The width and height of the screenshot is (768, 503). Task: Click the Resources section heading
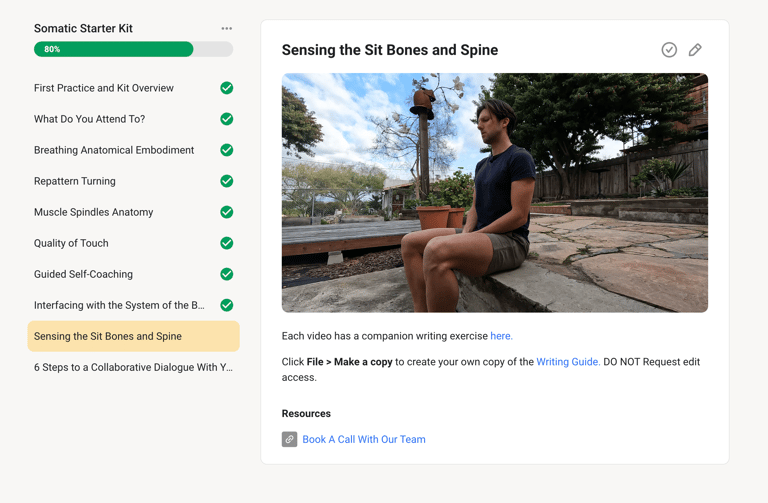pos(306,413)
